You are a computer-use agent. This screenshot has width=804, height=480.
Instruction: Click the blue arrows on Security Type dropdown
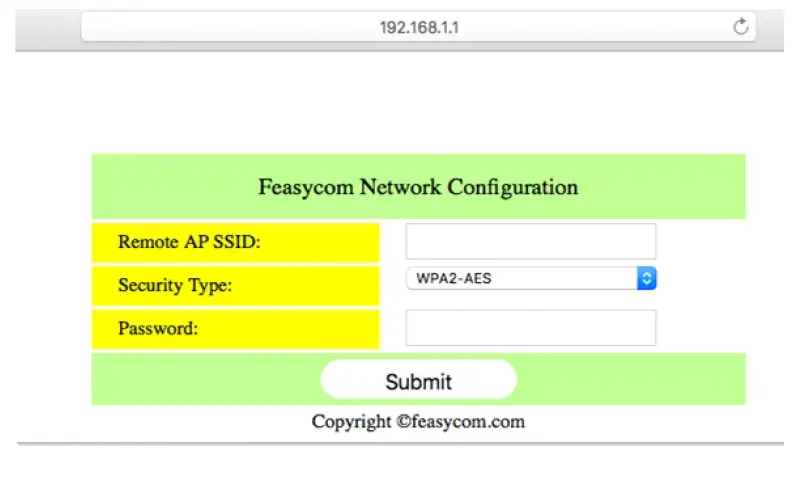pyautogui.click(x=647, y=279)
